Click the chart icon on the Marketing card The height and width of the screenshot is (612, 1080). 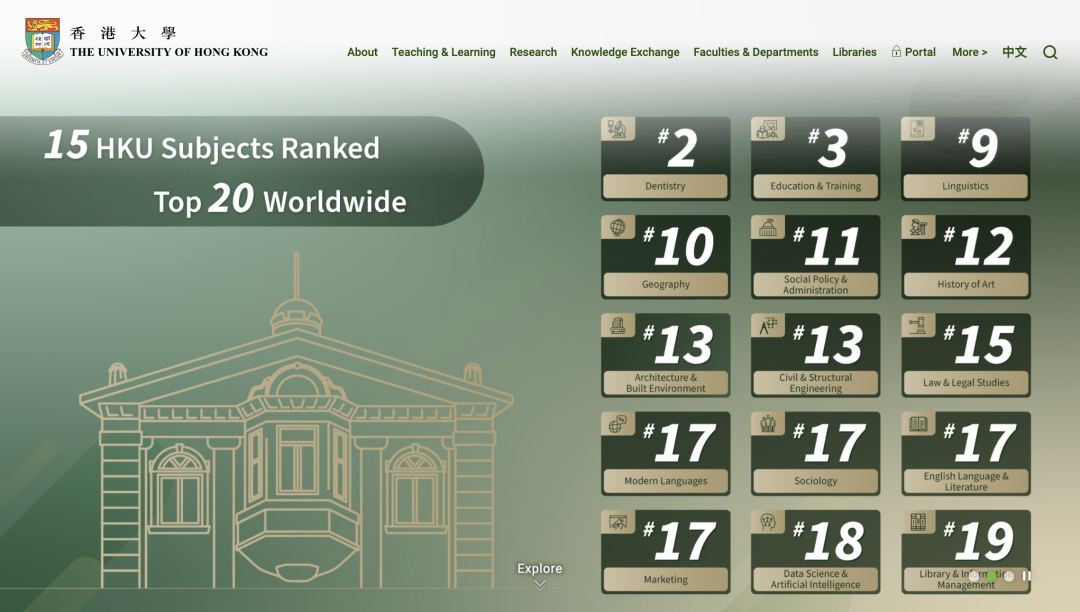click(x=618, y=523)
